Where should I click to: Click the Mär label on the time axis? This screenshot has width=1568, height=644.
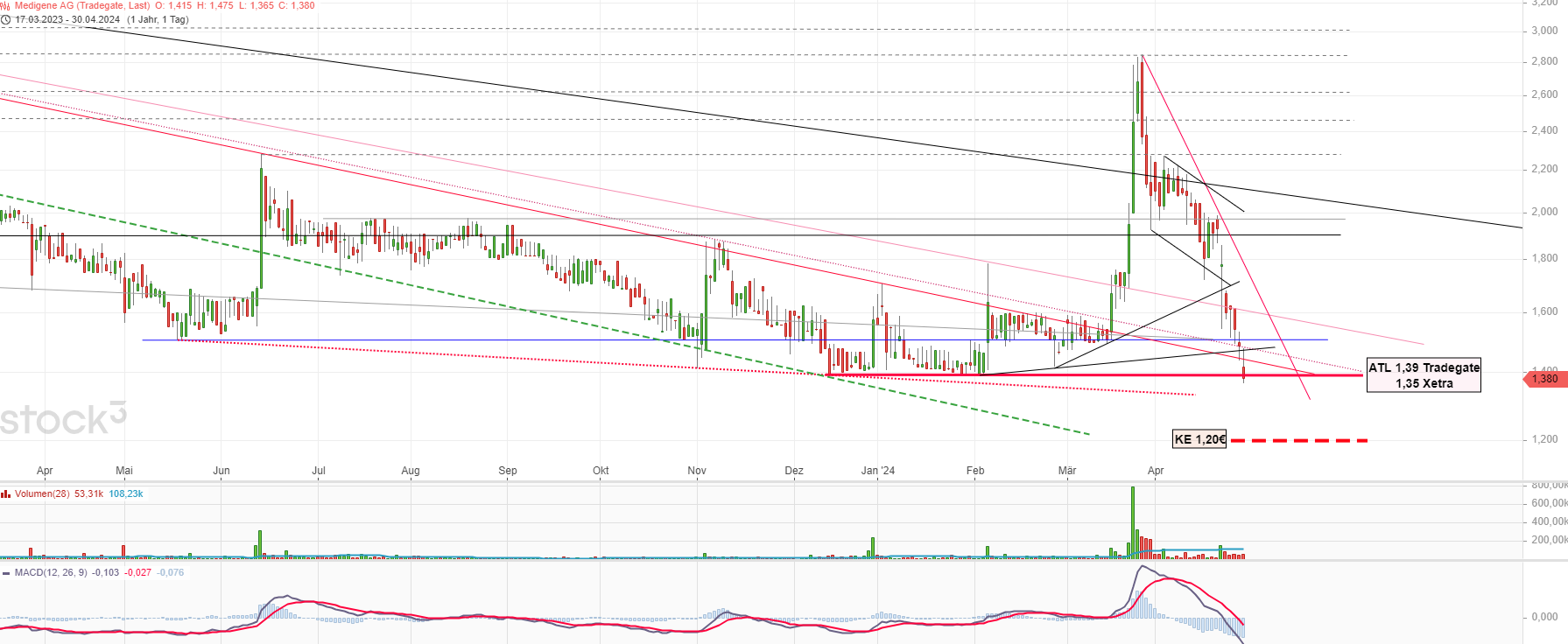tap(1067, 471)
